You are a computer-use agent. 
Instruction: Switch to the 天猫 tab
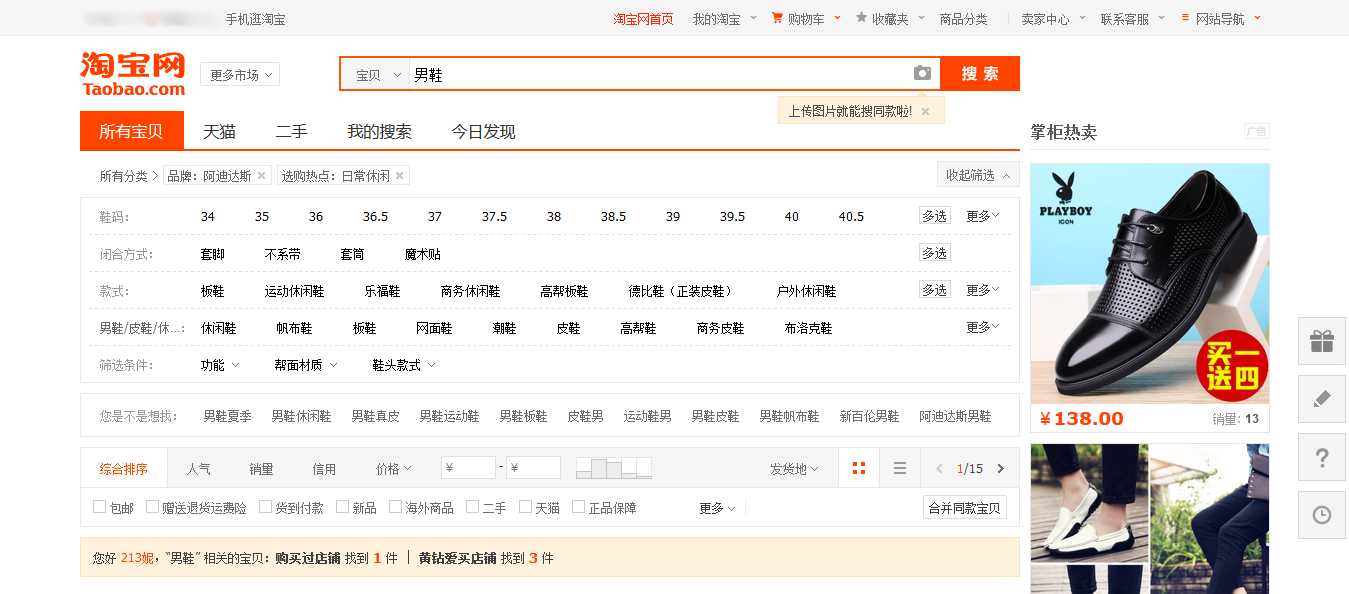pos(219,131)
